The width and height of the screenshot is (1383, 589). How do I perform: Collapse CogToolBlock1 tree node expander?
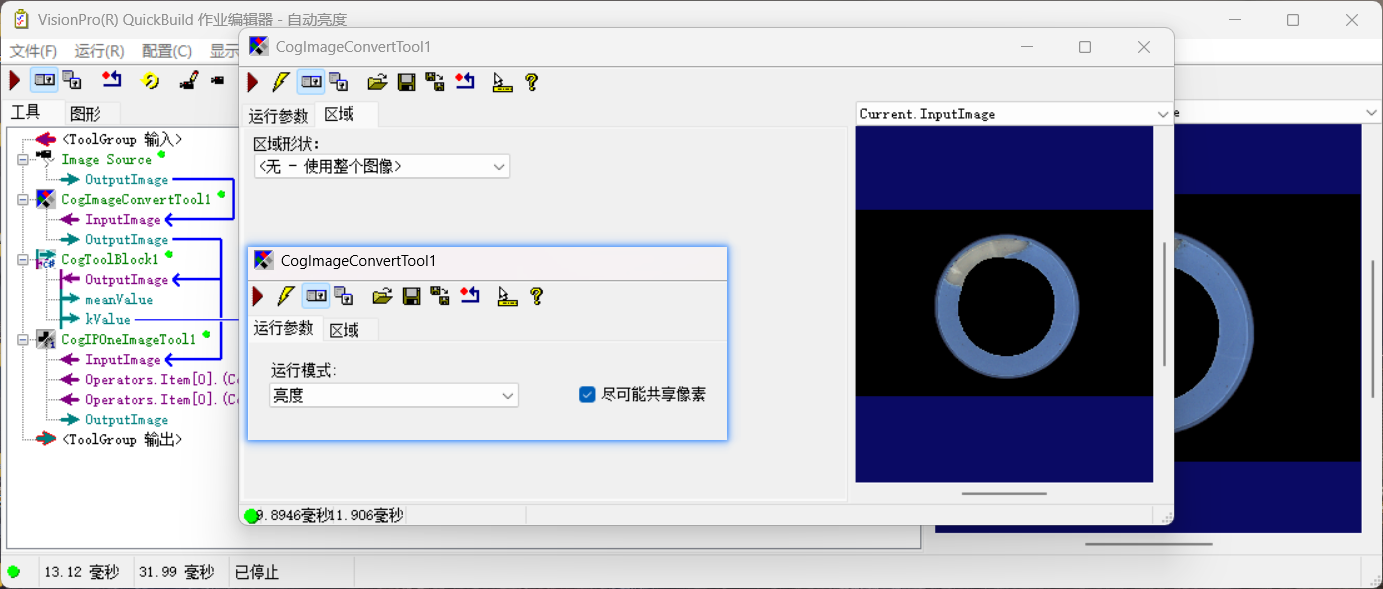pos(23,259)
